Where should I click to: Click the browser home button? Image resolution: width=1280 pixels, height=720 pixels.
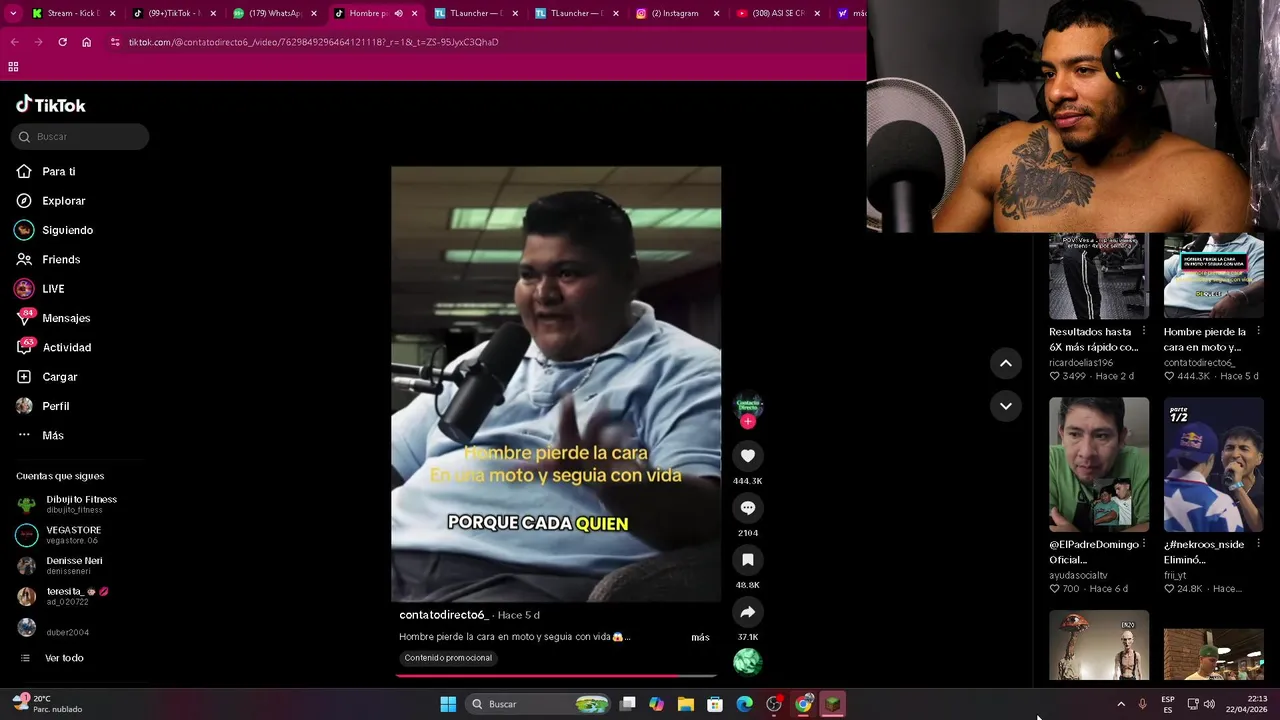coord(87,42)
